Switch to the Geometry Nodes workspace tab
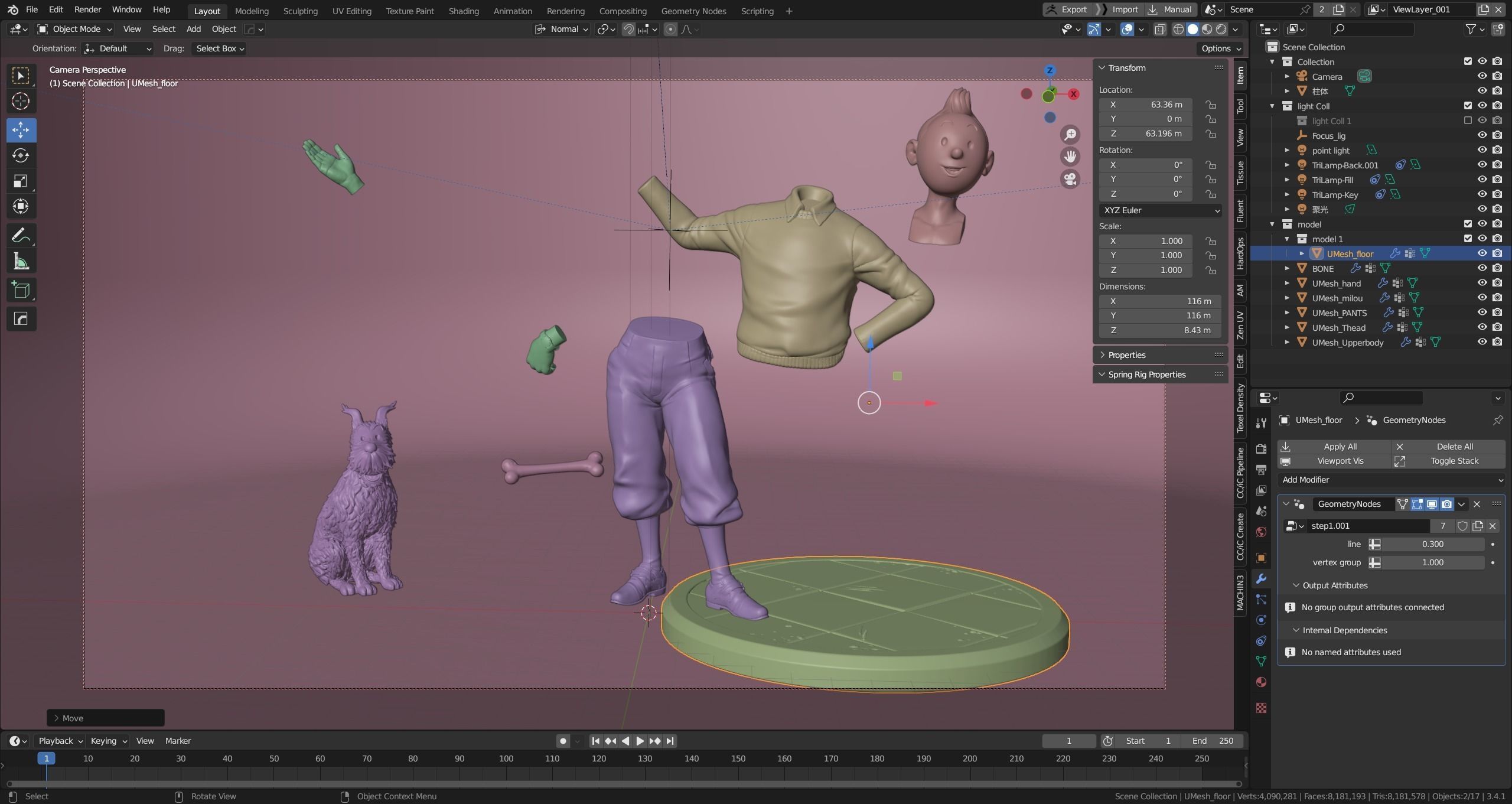Viewport: 1512px width, 804px height. (x=693, y=11)
